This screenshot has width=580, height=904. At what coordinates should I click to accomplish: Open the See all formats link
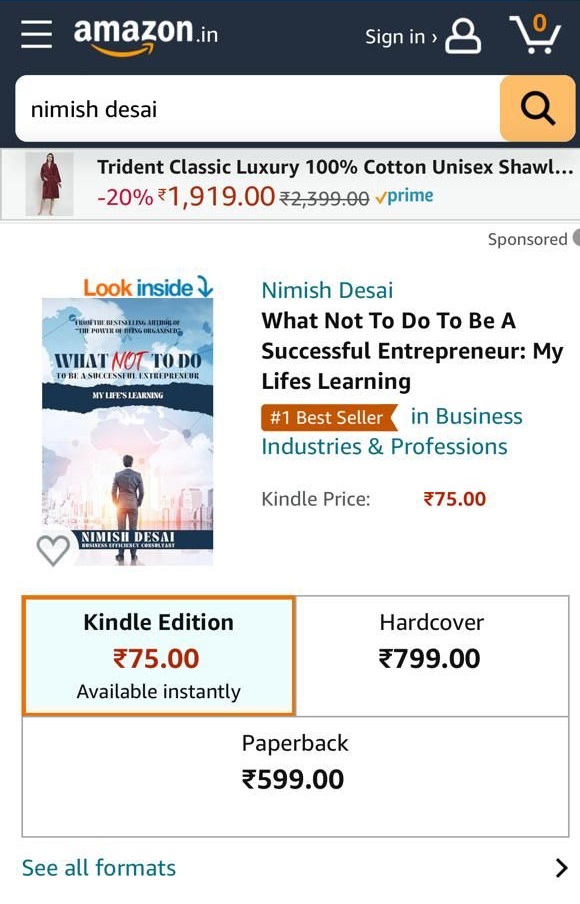(99, 868)
